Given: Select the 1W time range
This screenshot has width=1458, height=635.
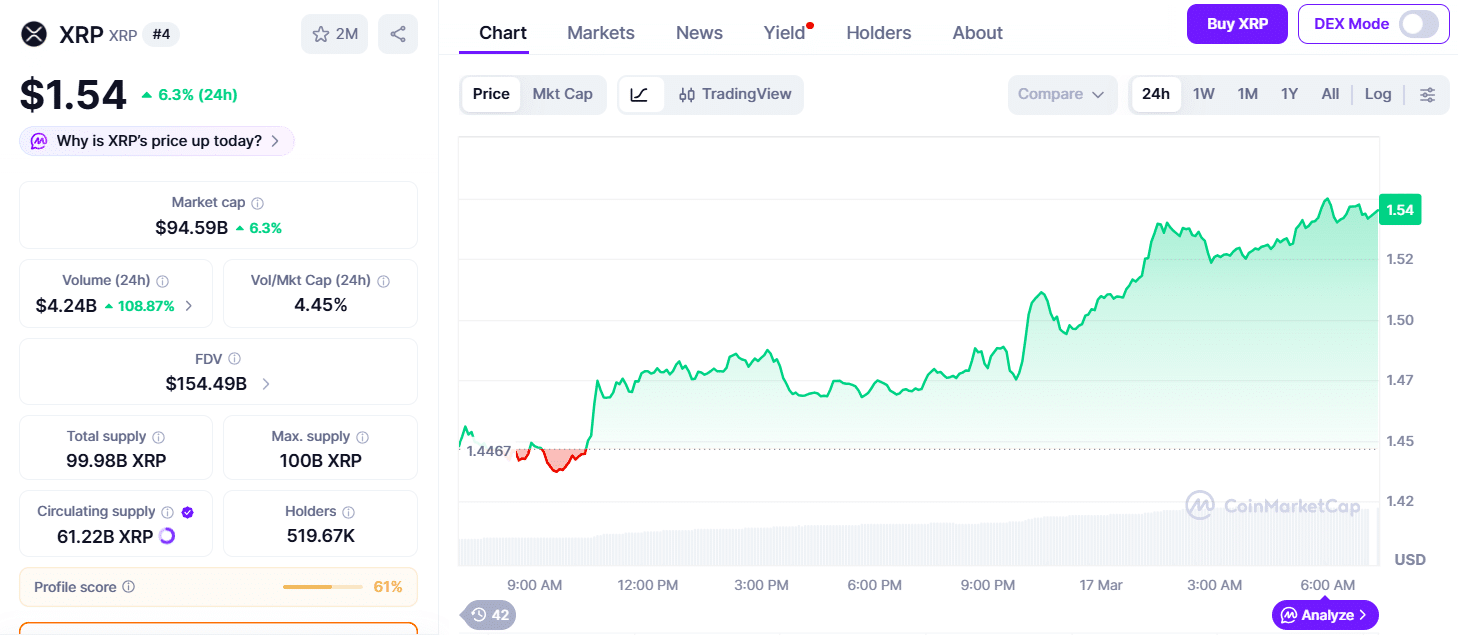Looking at the screenshot, I should 1203,94.
